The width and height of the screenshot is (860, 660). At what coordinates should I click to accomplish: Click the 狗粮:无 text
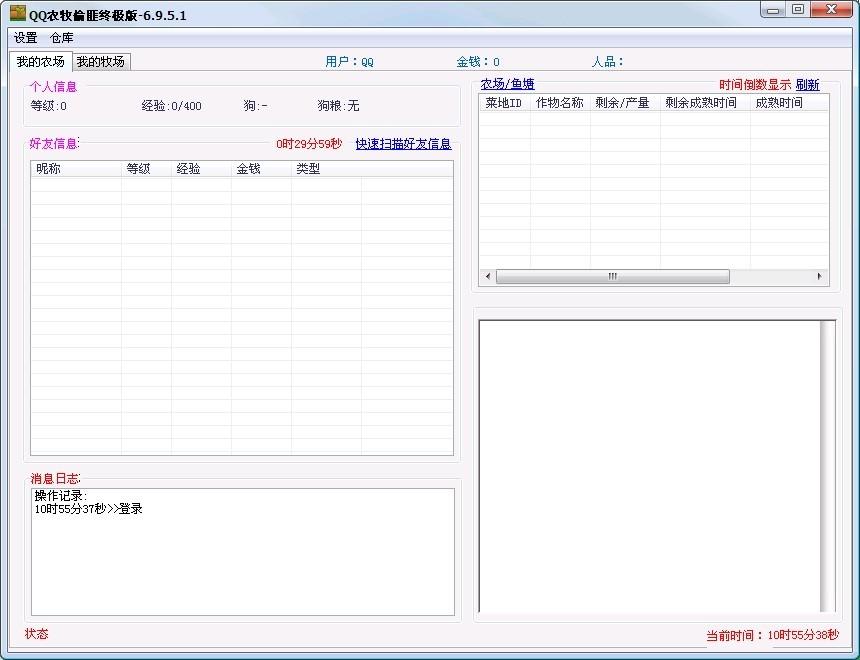[338, 106]
